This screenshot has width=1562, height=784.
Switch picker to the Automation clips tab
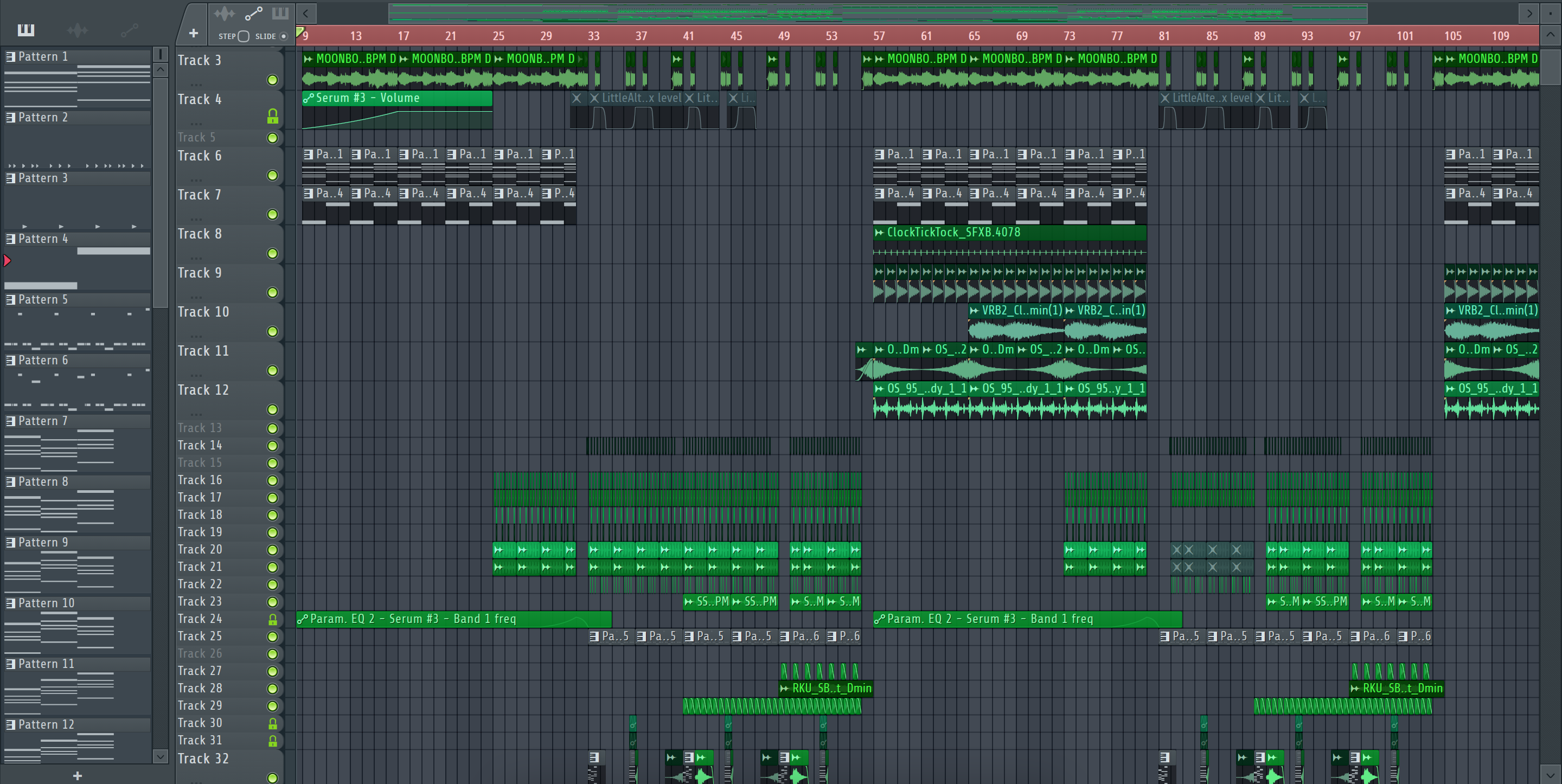click(129, 30)
